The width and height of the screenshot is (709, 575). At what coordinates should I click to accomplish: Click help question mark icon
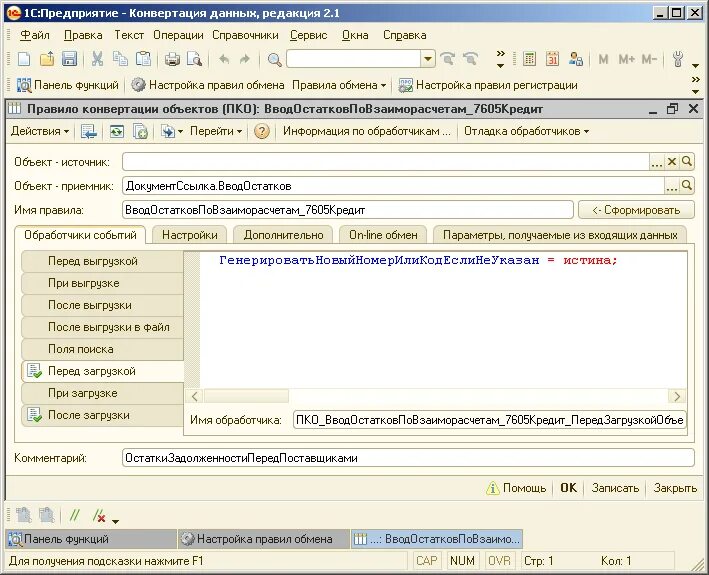(x=261, y=132)
